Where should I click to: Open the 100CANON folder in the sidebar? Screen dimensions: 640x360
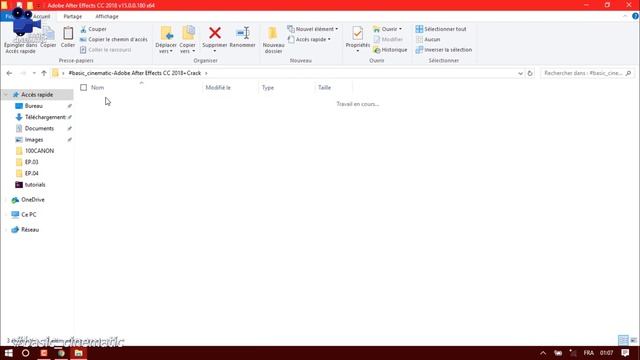(38, 151)
